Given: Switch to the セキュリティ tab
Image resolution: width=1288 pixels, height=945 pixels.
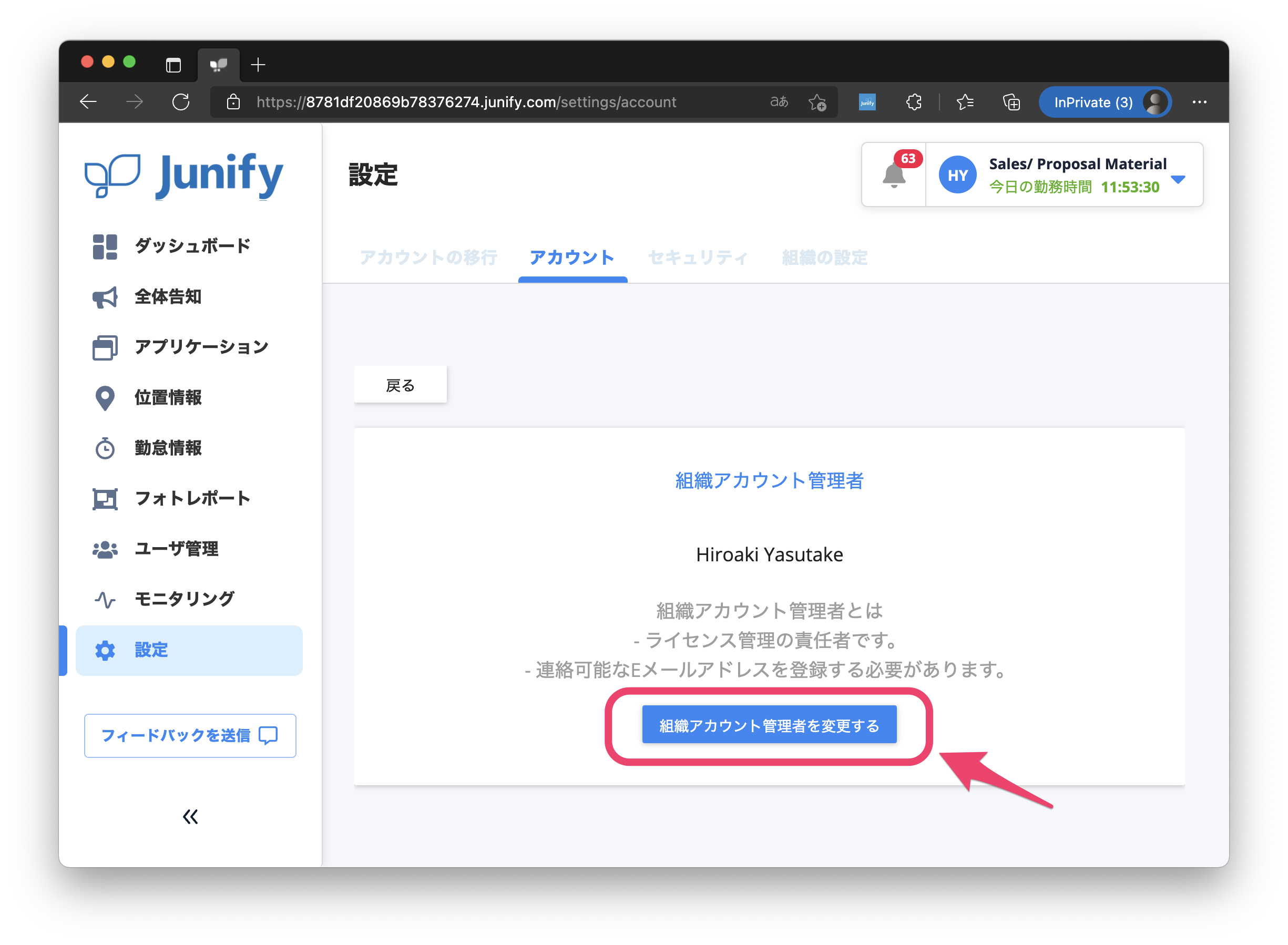Looking at the screenshot, I should coord(698,258).
